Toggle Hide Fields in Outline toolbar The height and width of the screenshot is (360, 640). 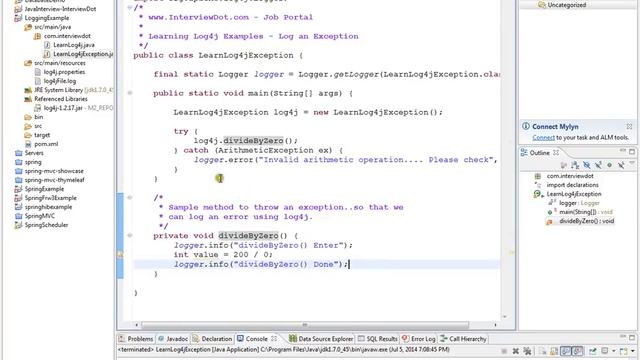click(x=587, y=165)
